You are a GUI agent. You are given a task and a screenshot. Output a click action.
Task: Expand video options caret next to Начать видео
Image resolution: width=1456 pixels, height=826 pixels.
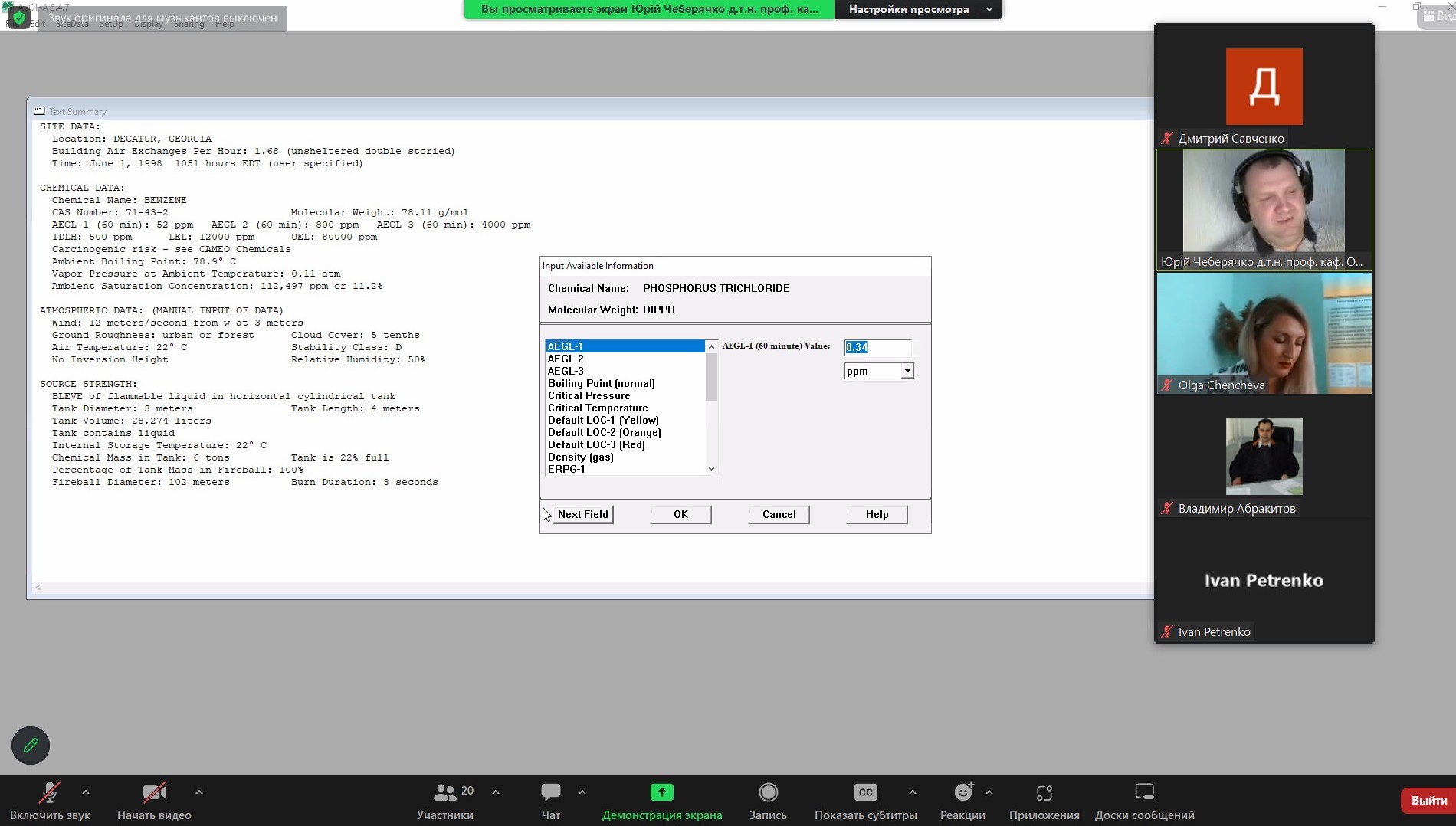(199, 792)
